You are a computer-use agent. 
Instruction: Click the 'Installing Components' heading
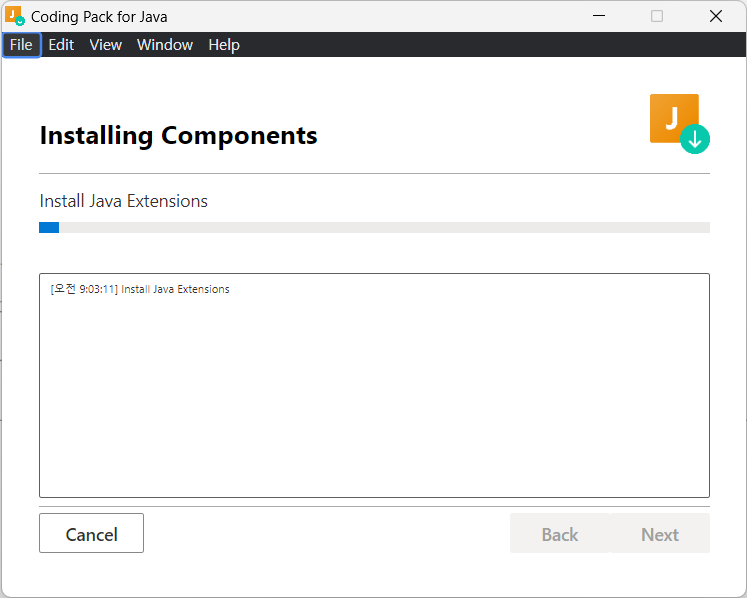(x=178, y=135)
